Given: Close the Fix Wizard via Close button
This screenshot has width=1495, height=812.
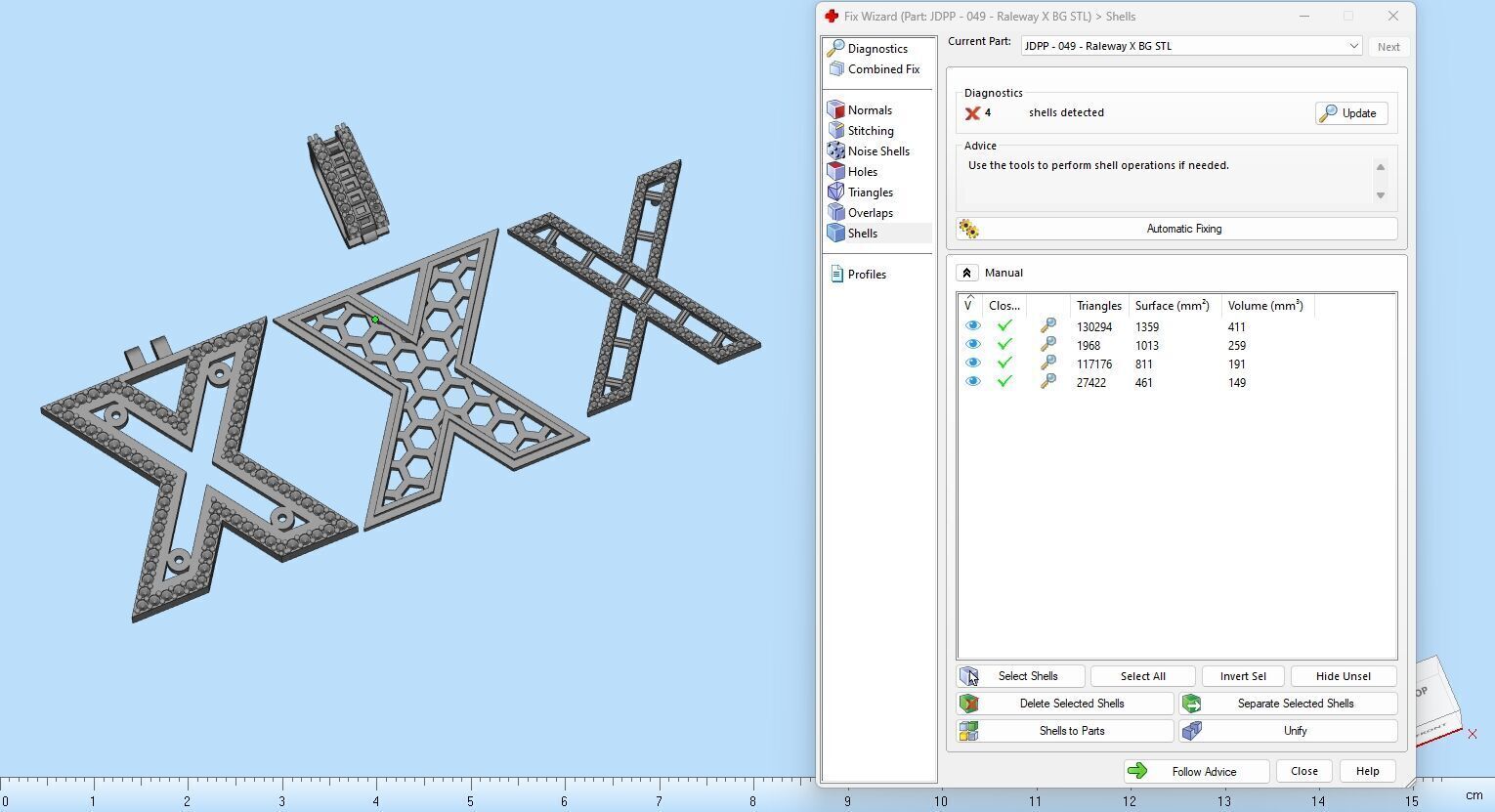Looking at the screenshot, I should click(1303, 771).
